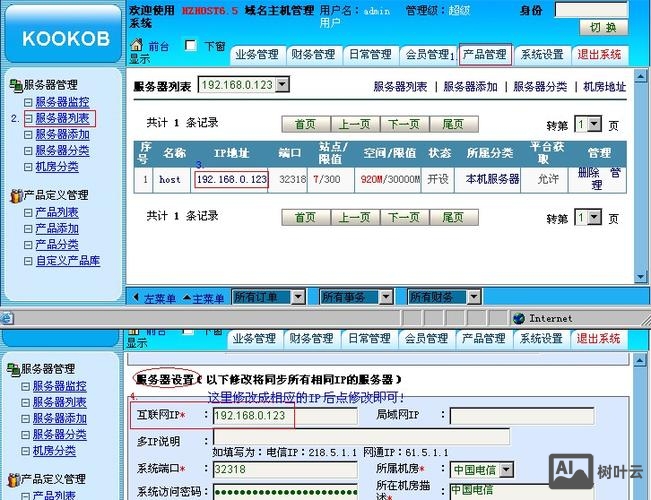This screenshot has width=651, height=500.
Task: Click the 服务器管理 icon in lower window sidebar
Action: coord(13,369)
